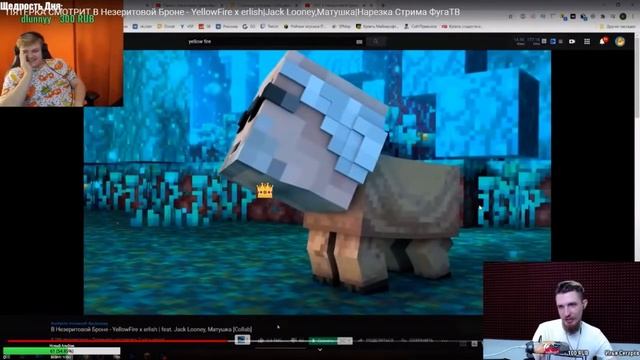Click the small preview thumbnail on the progress bar
Viewport: 640px width, 360px height.
click(242, 340)
